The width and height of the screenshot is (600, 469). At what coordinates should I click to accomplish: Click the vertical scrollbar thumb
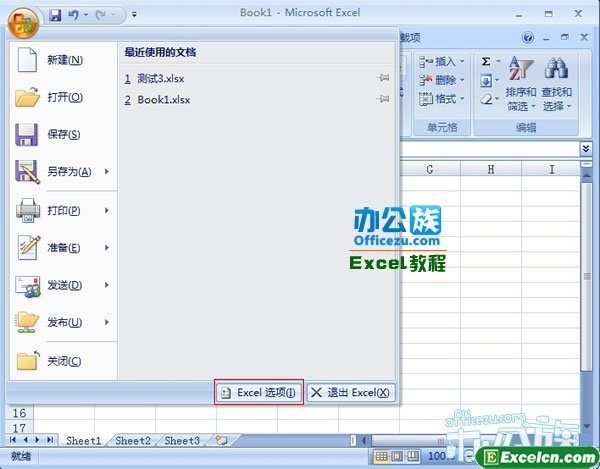pos(586,277)
